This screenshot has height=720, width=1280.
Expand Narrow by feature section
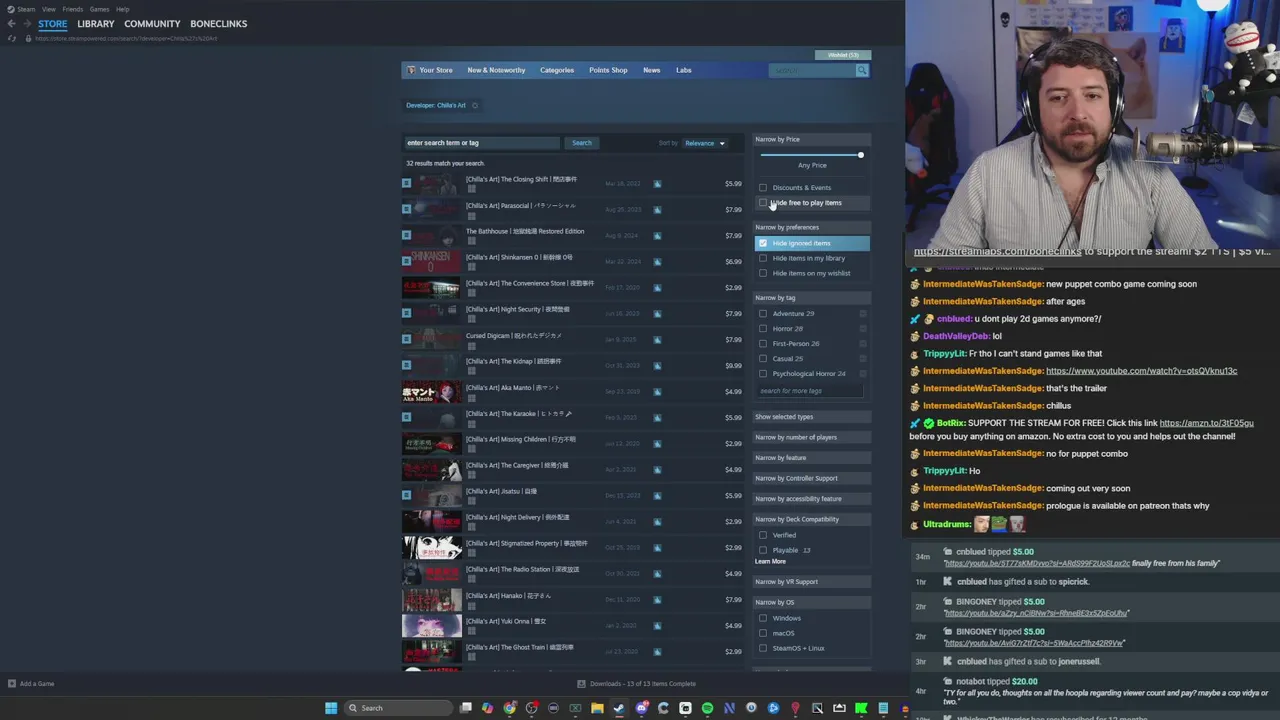[811, 458]
